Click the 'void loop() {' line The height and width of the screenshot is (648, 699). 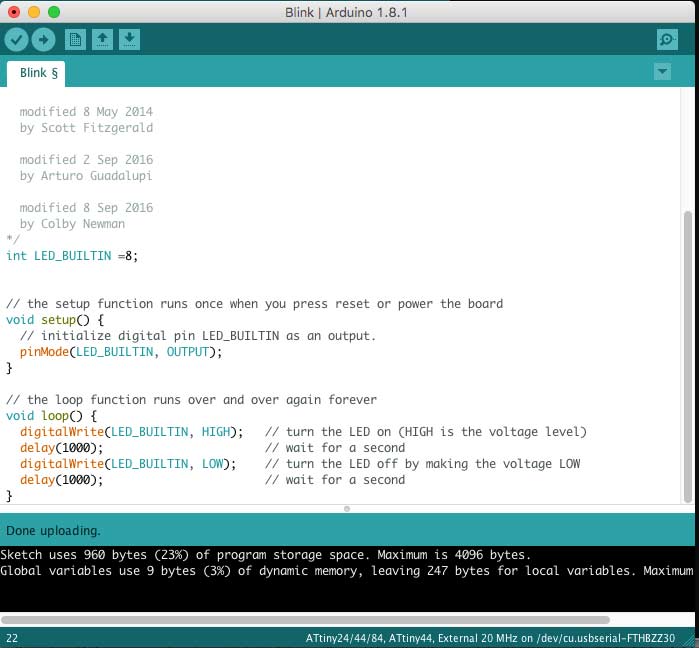tap(51, 416)
